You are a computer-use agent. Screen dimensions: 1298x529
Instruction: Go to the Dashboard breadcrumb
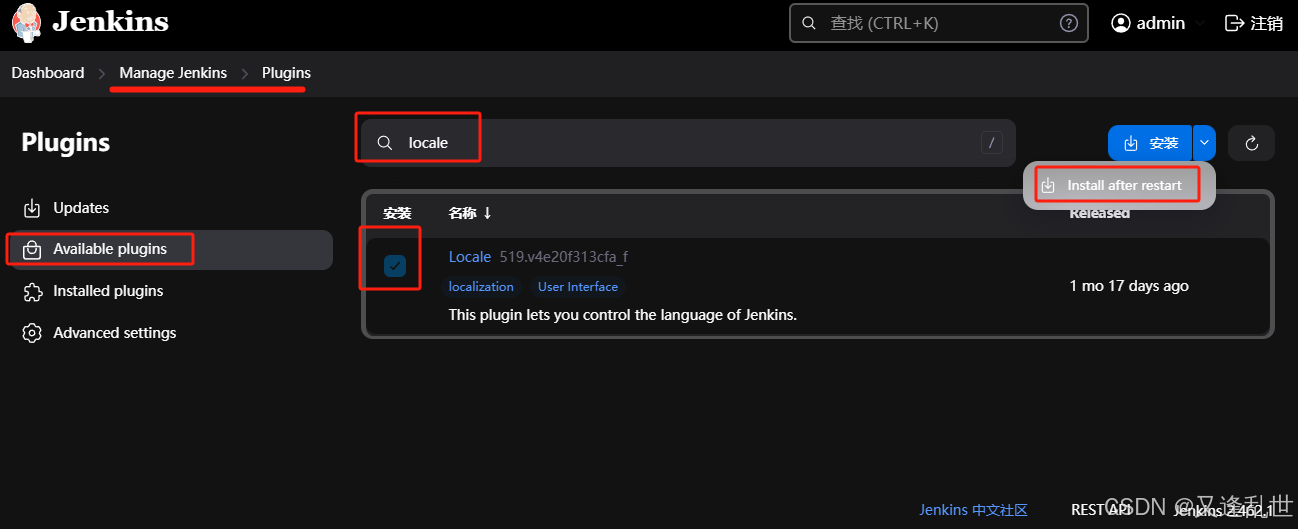pos(48,73)
